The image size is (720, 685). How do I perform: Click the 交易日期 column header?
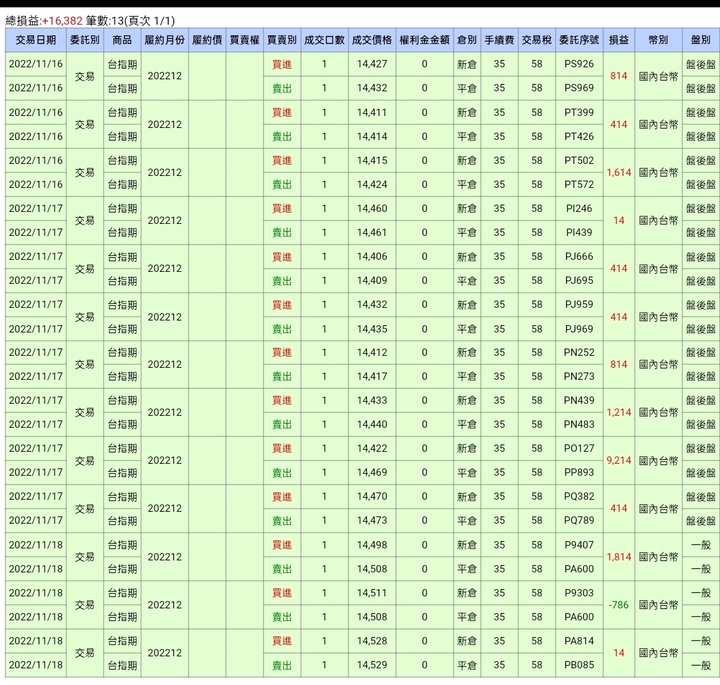click(x=36, y=40)
